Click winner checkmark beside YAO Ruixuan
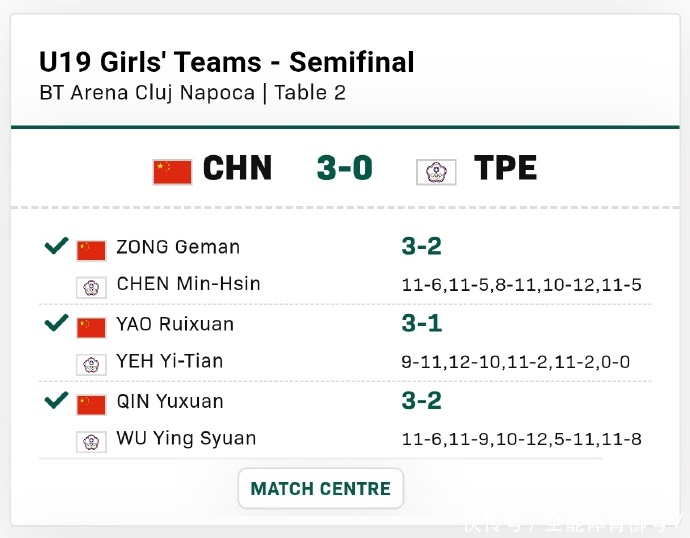690x538 pixels. [56, 323]
